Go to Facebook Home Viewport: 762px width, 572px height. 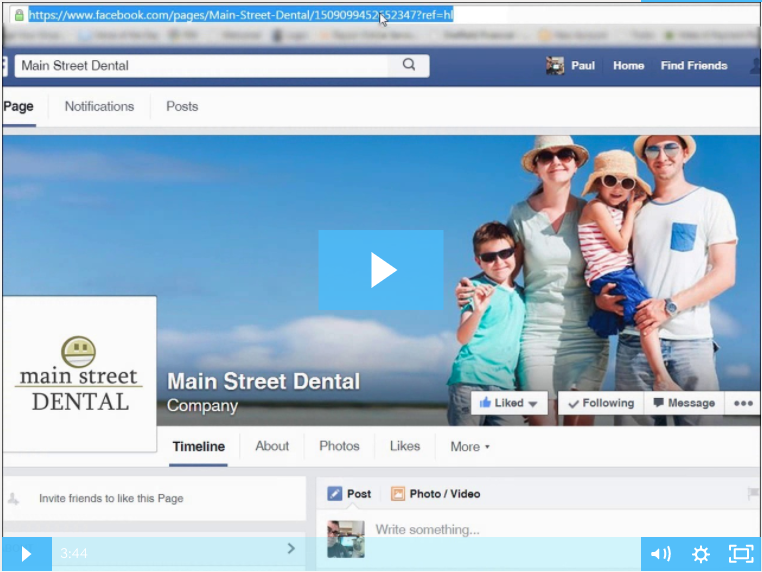pos(628,66)
